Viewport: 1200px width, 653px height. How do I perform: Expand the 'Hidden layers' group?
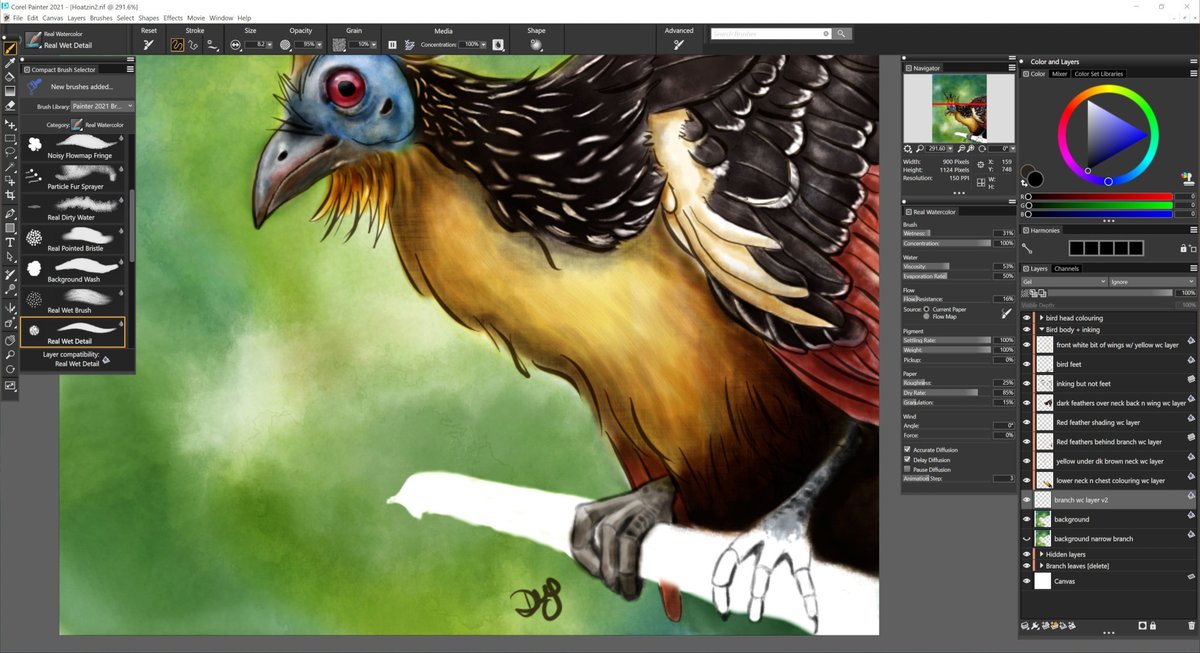click(x=1041, y=553)
